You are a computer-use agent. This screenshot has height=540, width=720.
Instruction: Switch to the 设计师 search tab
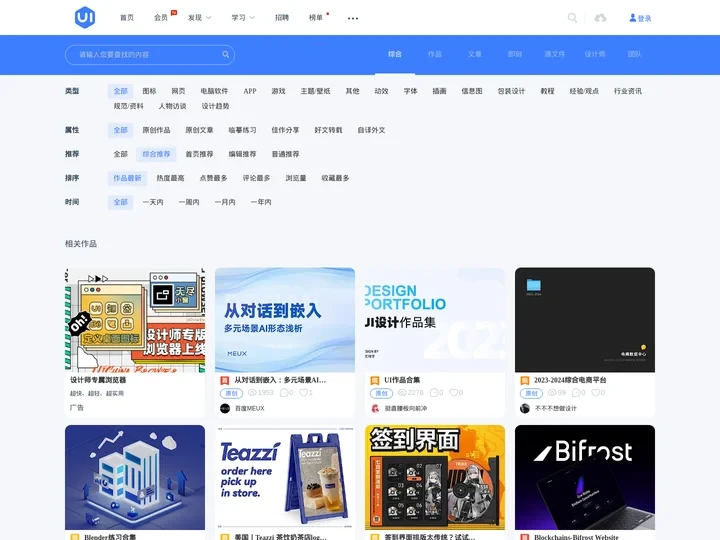pos(595,54)
